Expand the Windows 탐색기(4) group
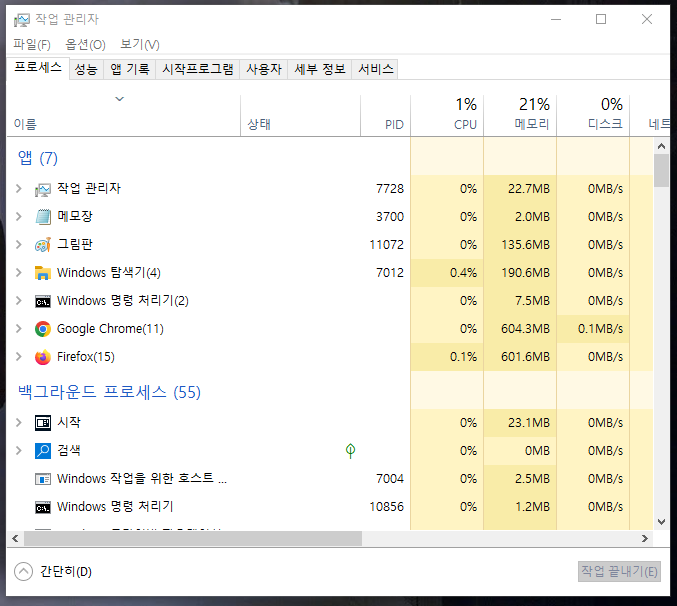The image size is (677, 606). 19,273
